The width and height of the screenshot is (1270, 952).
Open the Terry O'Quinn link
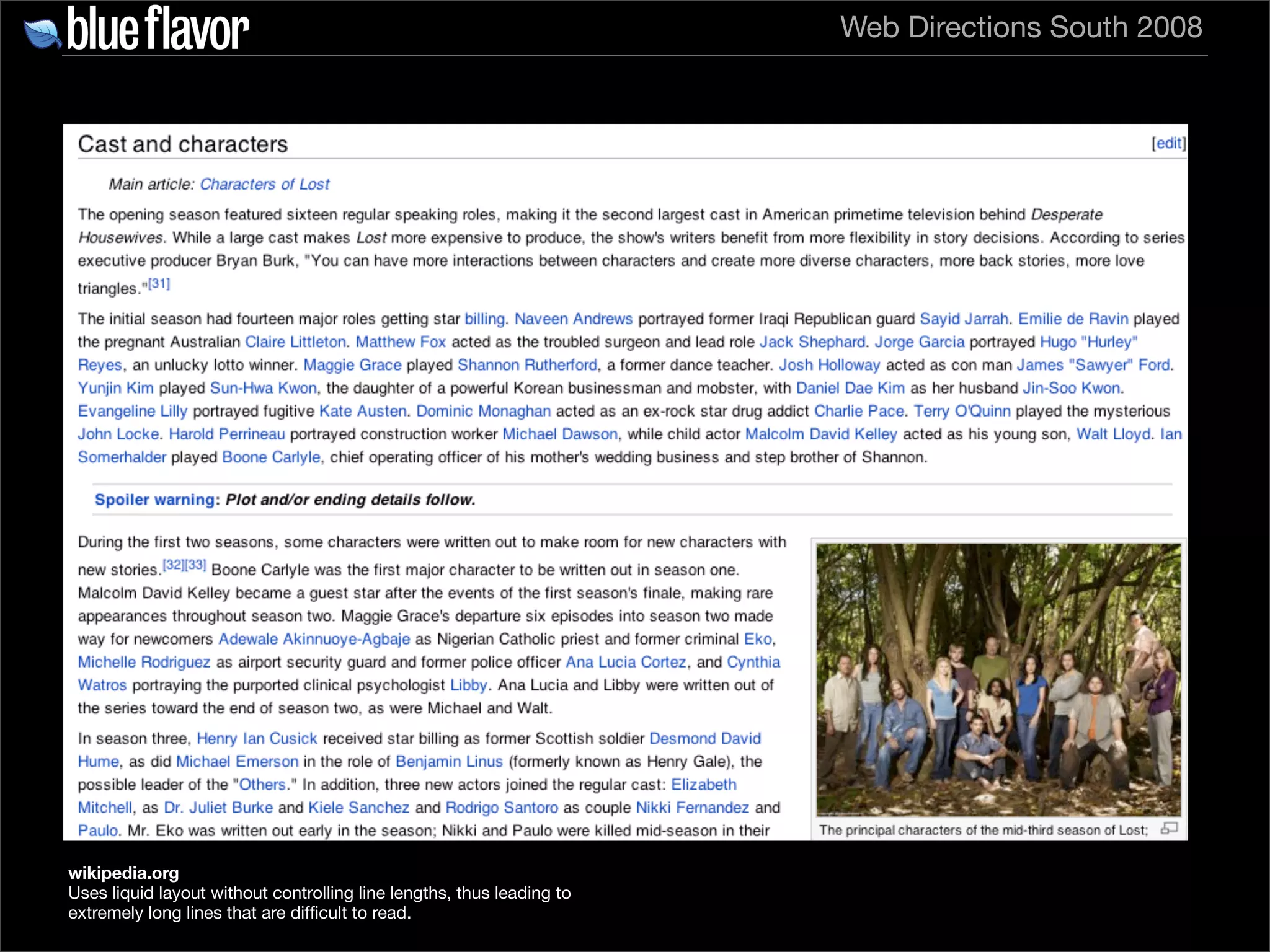coord(962,411)
